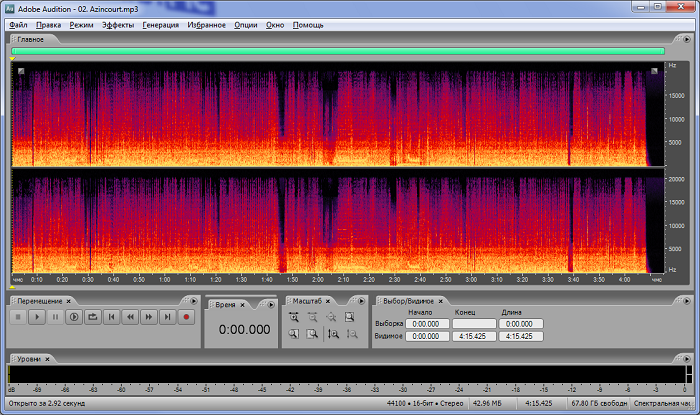Click the Pause transport button
This screenshot has width=700, height=415.
click(55, 316)
